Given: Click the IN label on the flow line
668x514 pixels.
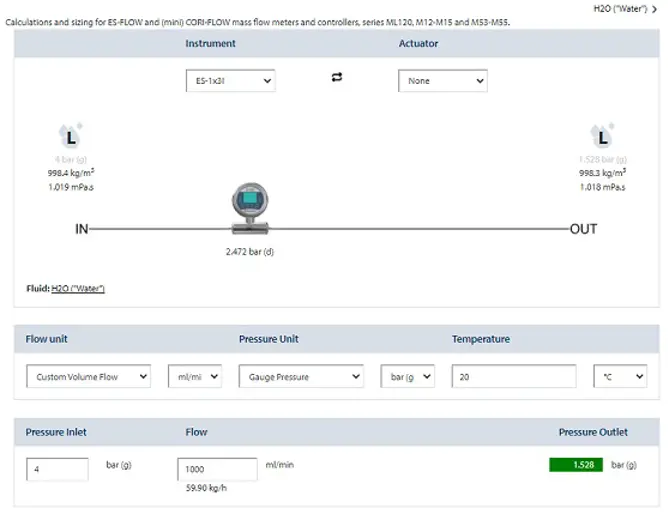Looking at the screenshot, I should 82,229.
